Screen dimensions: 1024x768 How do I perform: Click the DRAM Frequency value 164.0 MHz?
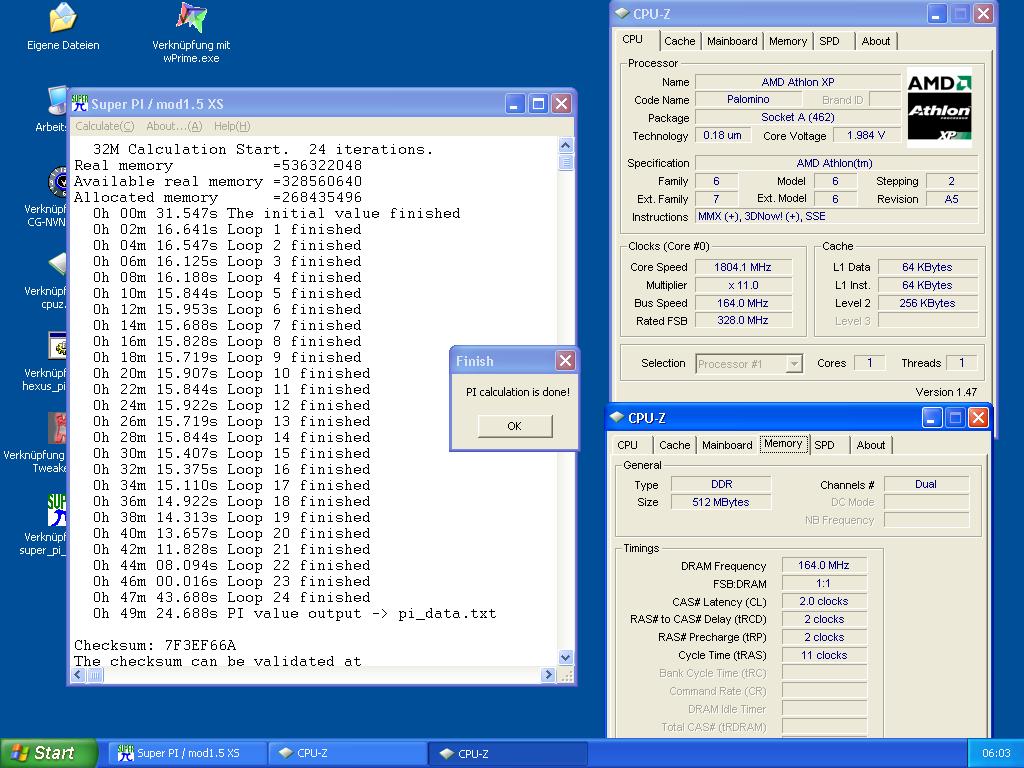pyautogui.click(x=824, y=565)
